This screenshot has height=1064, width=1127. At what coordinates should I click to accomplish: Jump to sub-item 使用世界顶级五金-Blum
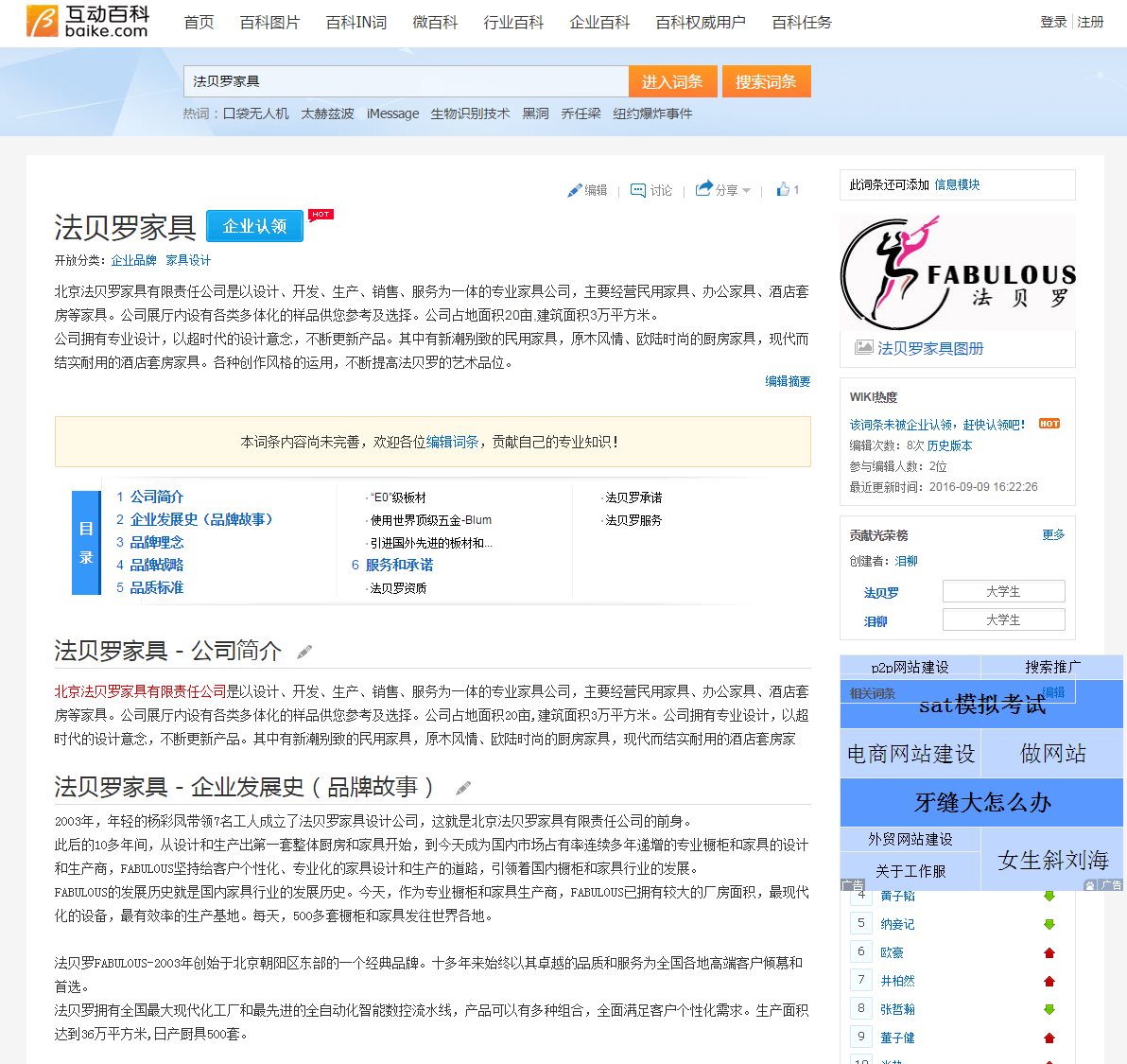coord(430,520)
